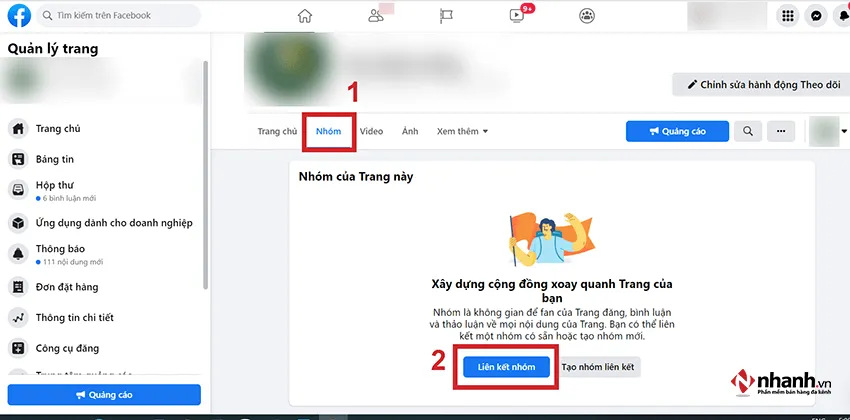Open the notifications bell in top bar
Image resolution: width=850 pixels, height=420 pixels.
[842, 16]
